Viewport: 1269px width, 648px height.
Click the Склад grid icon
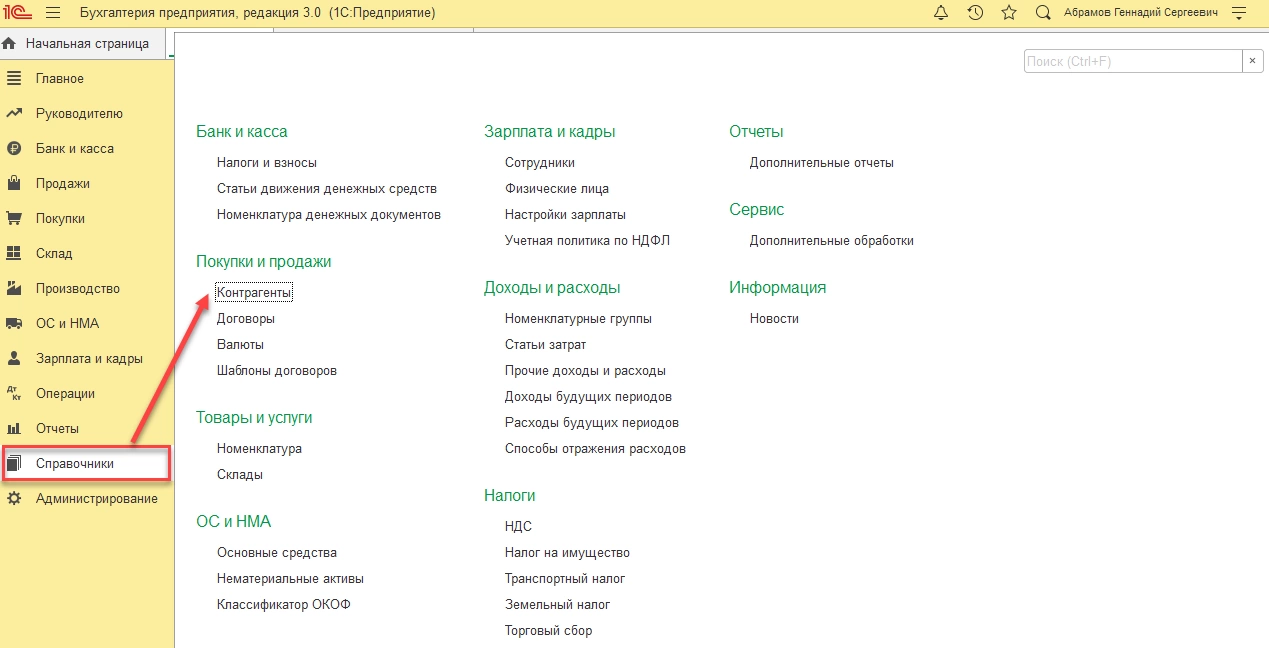tap(14, 254)
